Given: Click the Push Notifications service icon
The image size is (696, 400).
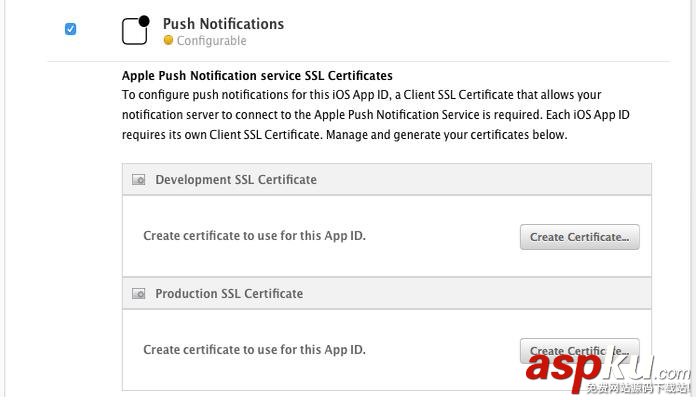Looking at the screenshot, I should pos(135,31).
